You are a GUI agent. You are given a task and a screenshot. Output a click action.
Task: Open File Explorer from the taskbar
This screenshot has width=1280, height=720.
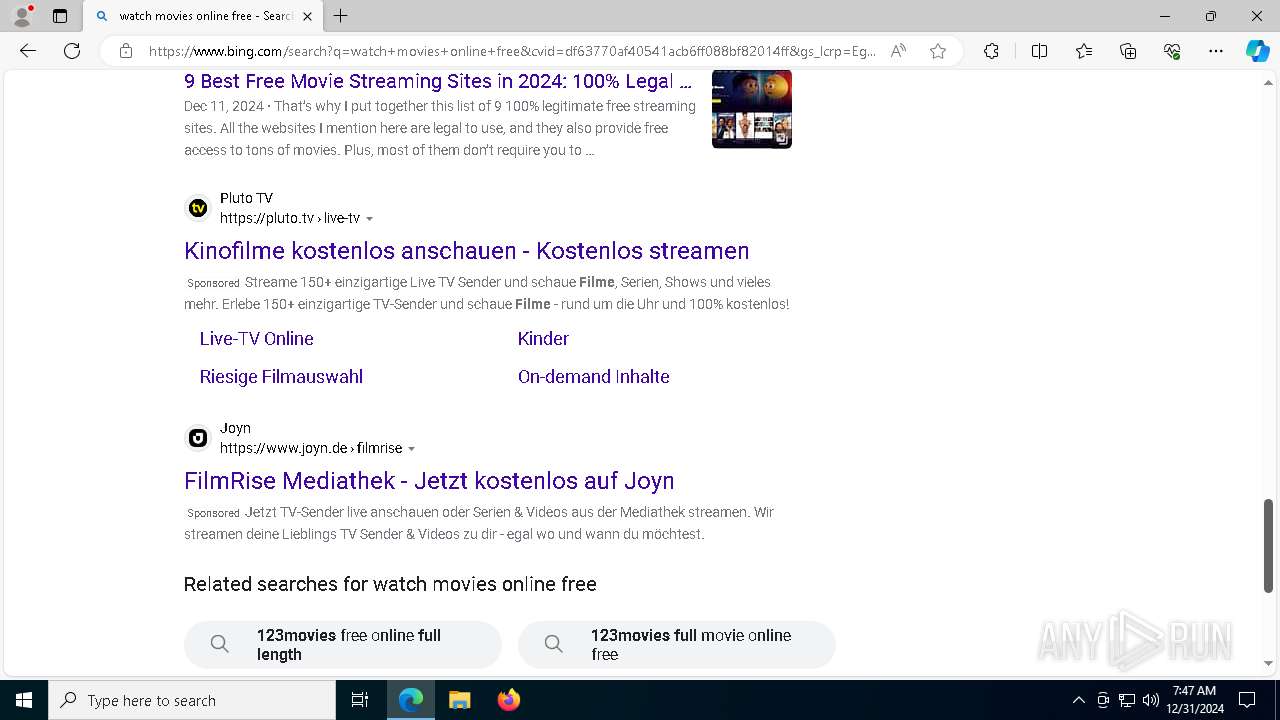click(x=459, y=700)
